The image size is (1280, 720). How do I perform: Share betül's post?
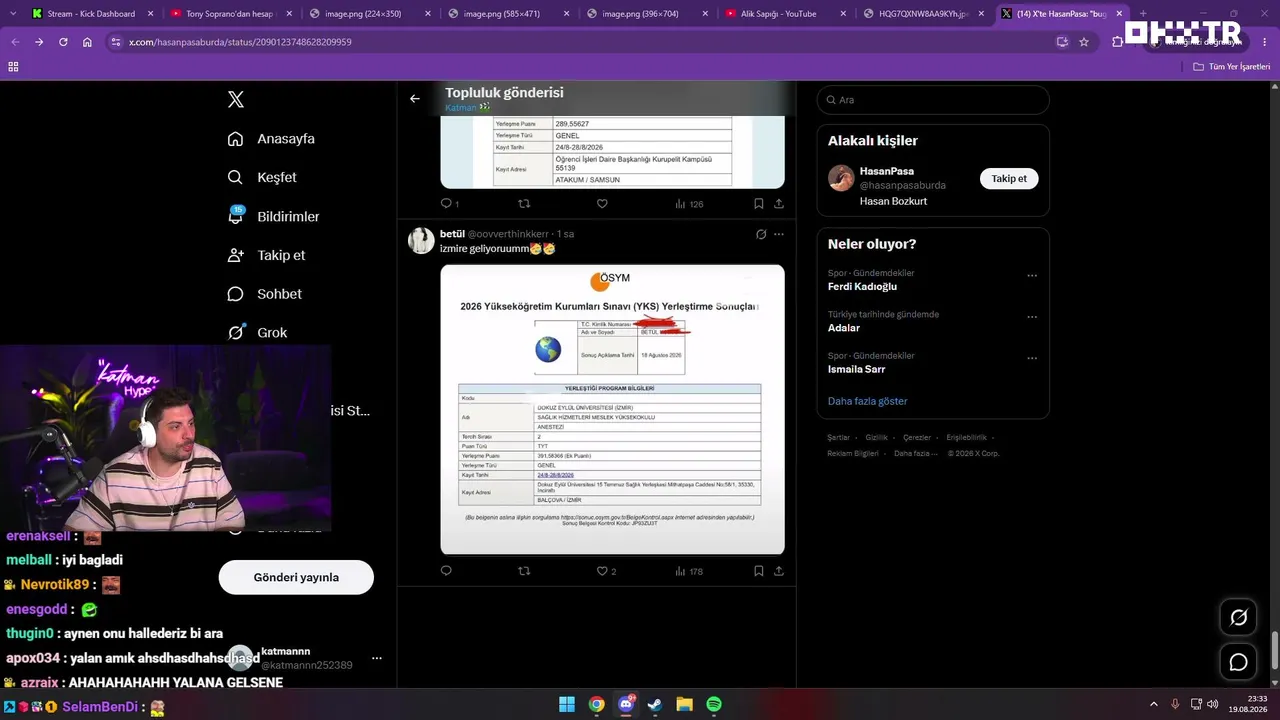(779, 571)
